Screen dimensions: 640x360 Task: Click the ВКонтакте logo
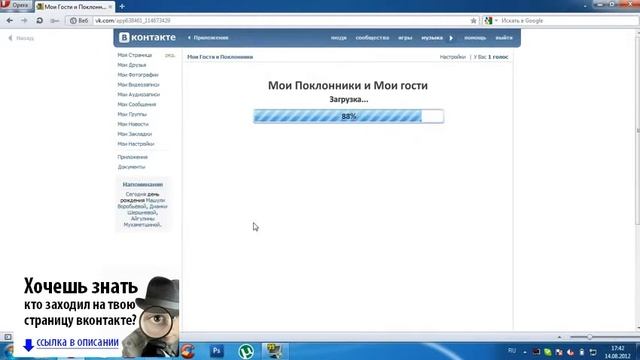click(x=147, y=38)
